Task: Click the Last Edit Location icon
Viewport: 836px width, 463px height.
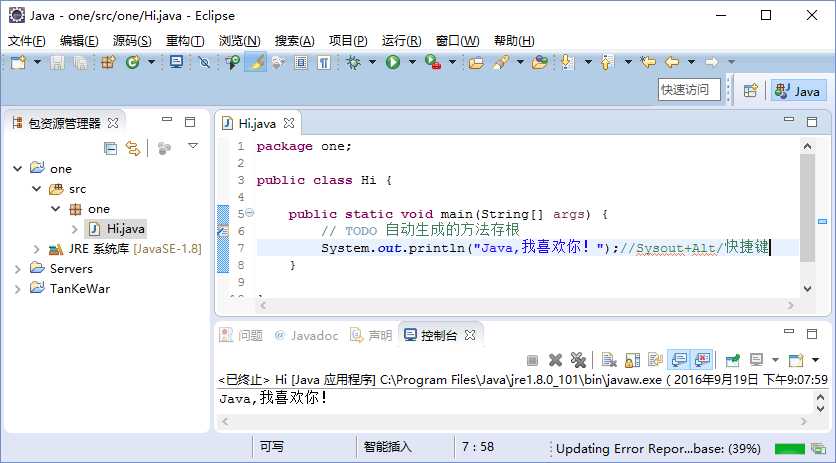Action: click(x=648, y=62)
